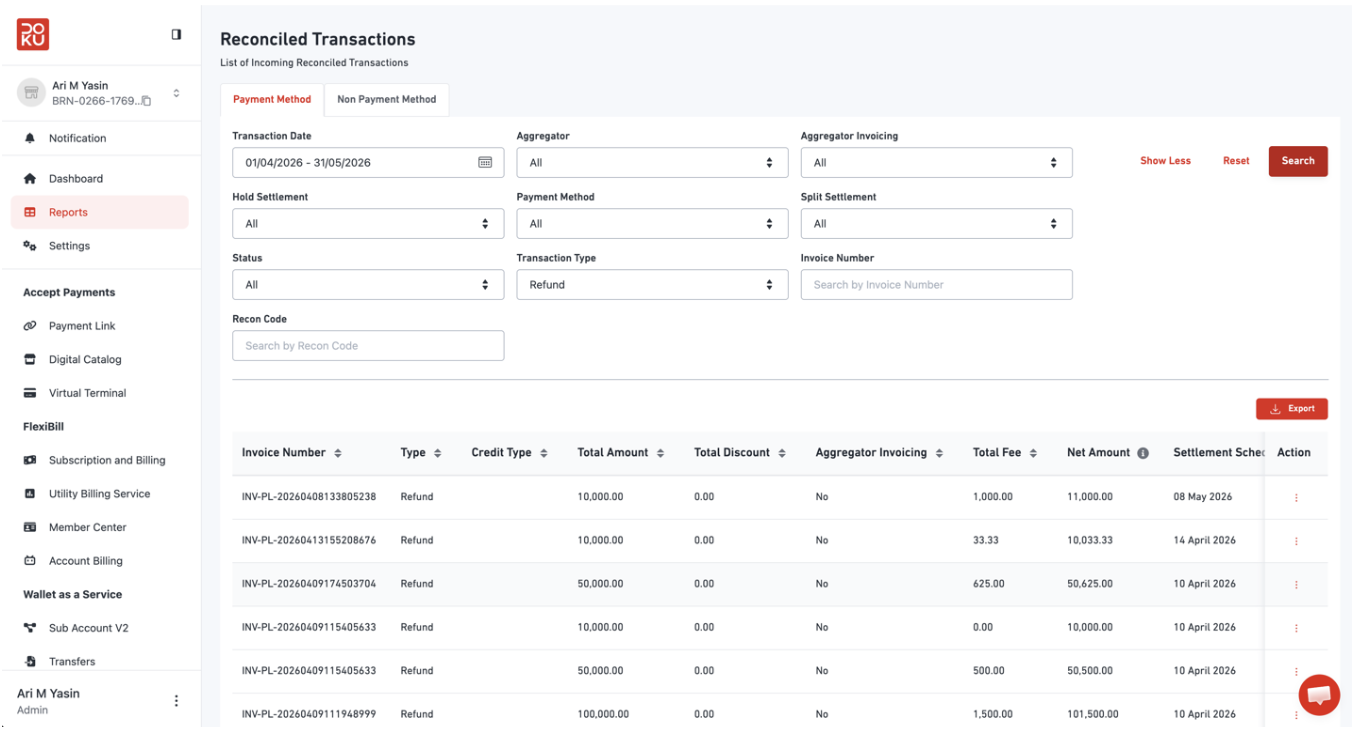Click the Invoice Number search field
This screenshot has width=1362, height=744.
click(936, 284)
